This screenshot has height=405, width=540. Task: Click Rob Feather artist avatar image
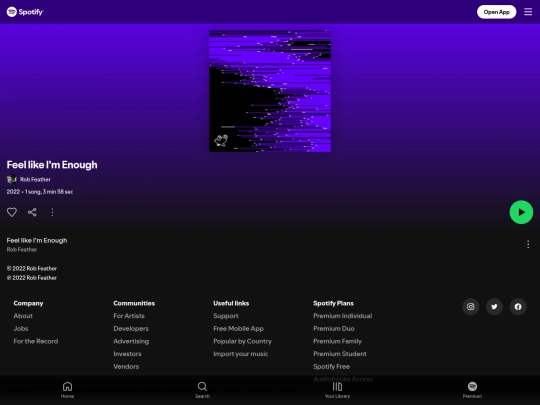12,179
